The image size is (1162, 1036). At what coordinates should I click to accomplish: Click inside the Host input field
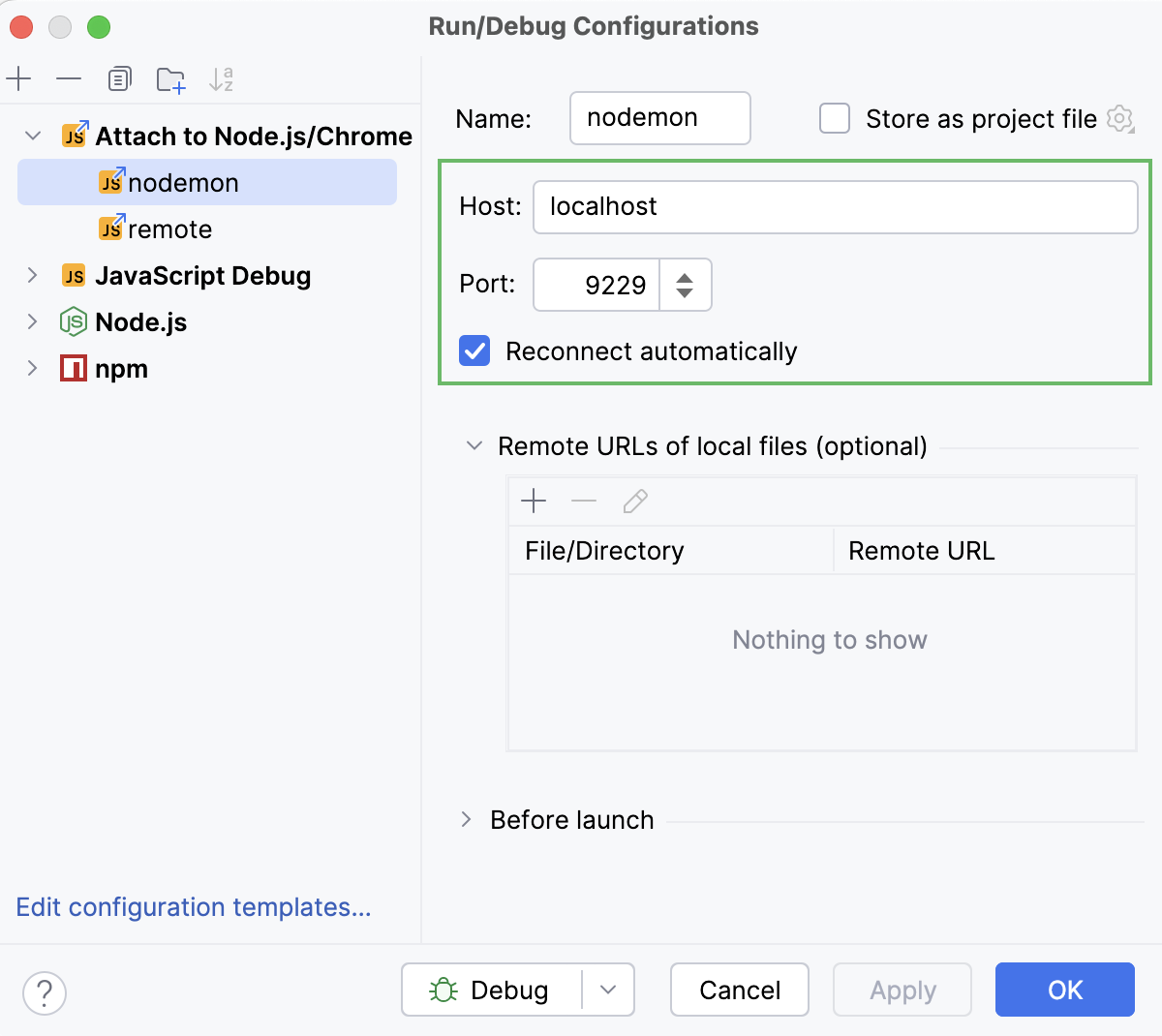pyautogui.click(x=833, y=206)
